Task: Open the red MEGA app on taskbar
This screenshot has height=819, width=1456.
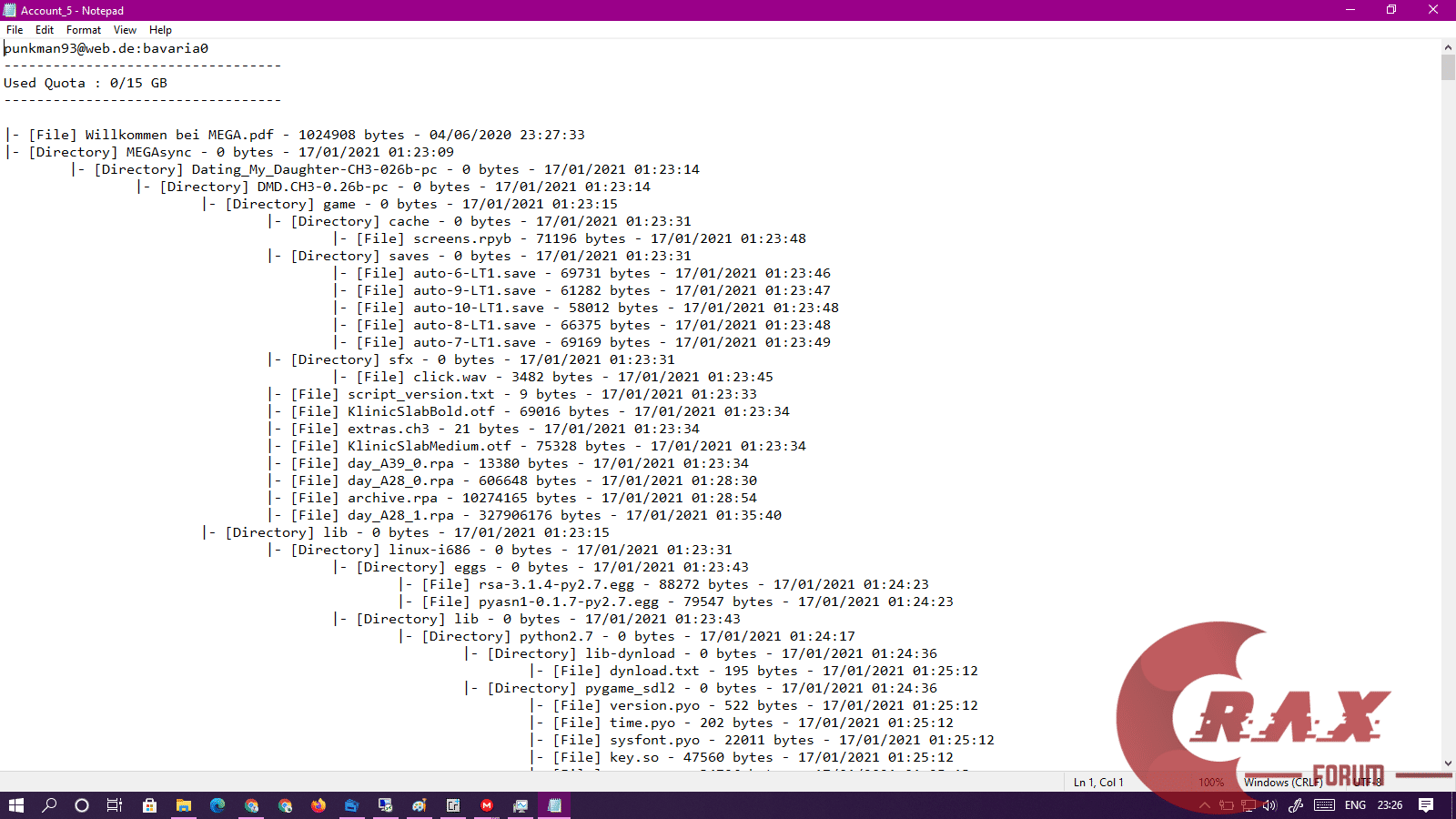Action: 487,805
